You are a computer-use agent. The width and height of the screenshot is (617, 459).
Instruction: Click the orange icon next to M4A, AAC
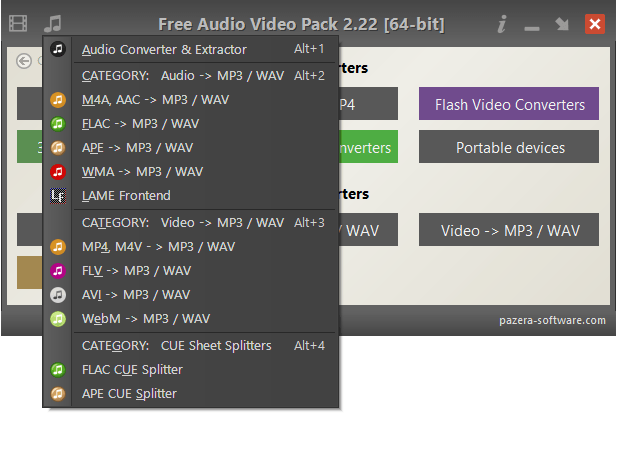(x=58, y=100)
